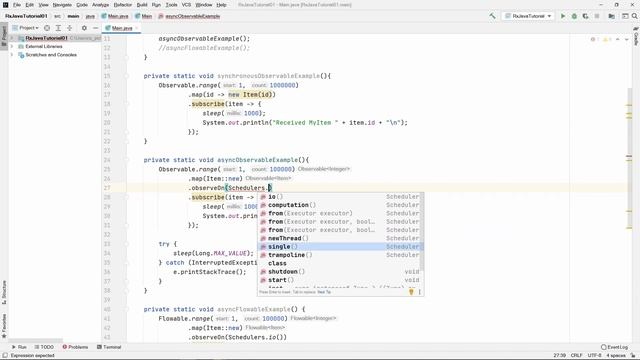Open the VCS menu
The height and width of the screenshot is (360, 640).
point(186,5)
